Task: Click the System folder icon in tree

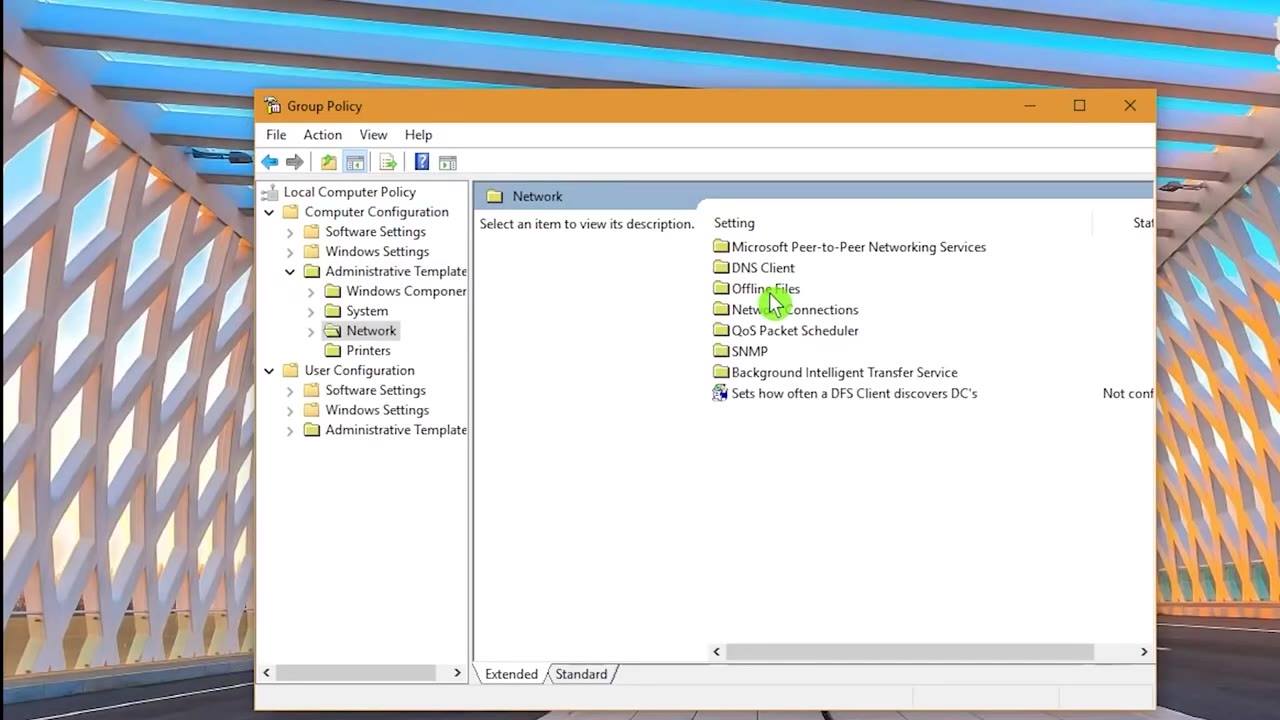Action: [333, 311]
